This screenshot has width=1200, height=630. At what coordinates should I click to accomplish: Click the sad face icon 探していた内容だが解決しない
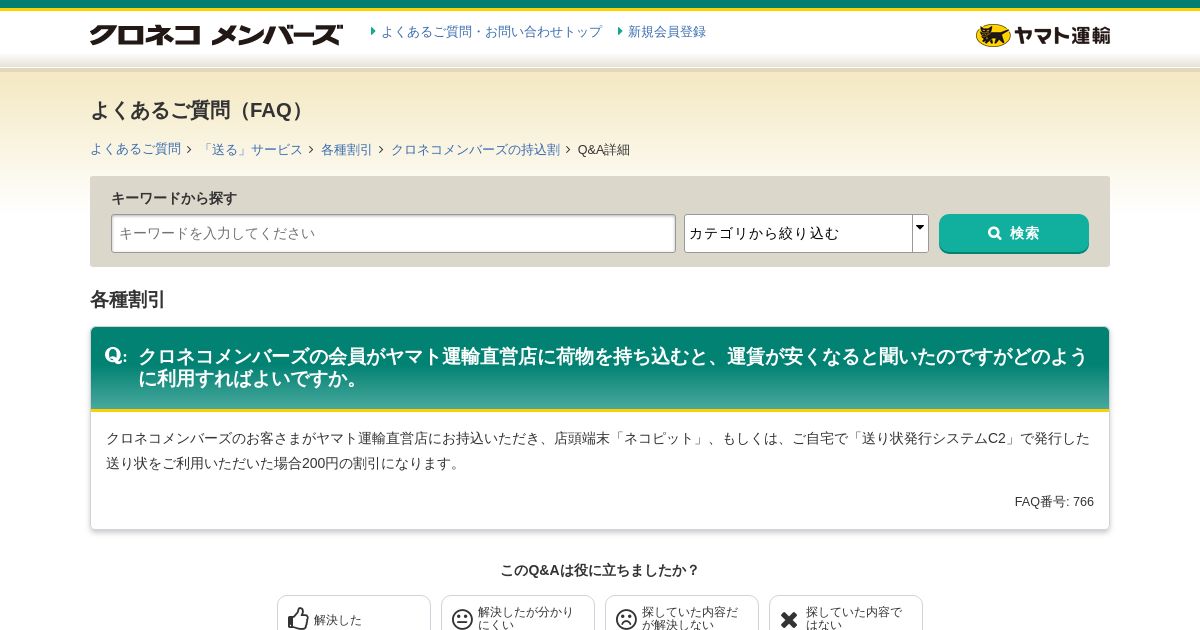coord(626,619)
